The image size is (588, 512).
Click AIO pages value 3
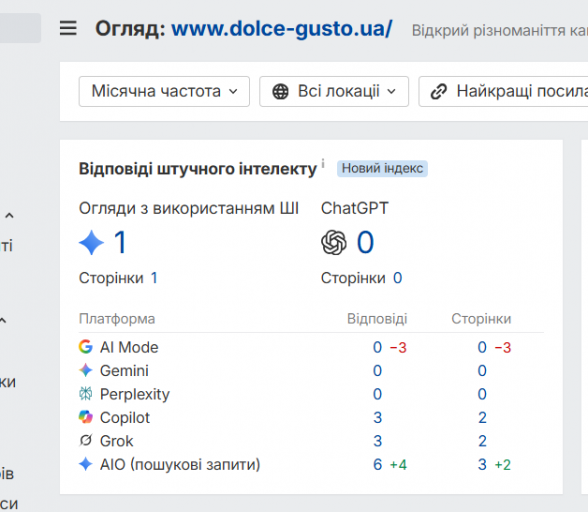tap(482, 465)
